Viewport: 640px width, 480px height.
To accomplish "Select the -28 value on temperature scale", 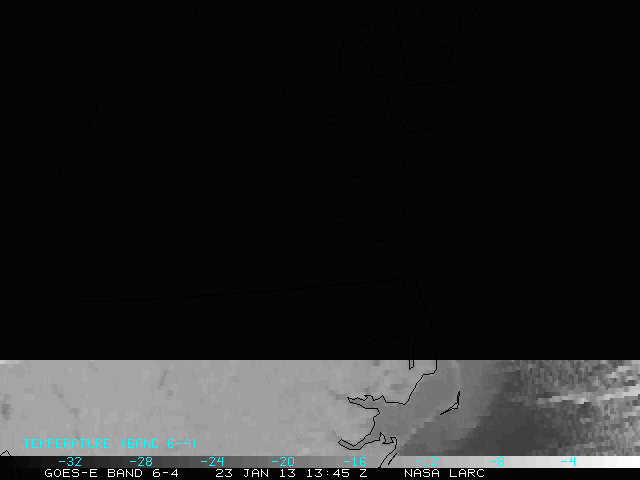I will (x=140, y=461).
